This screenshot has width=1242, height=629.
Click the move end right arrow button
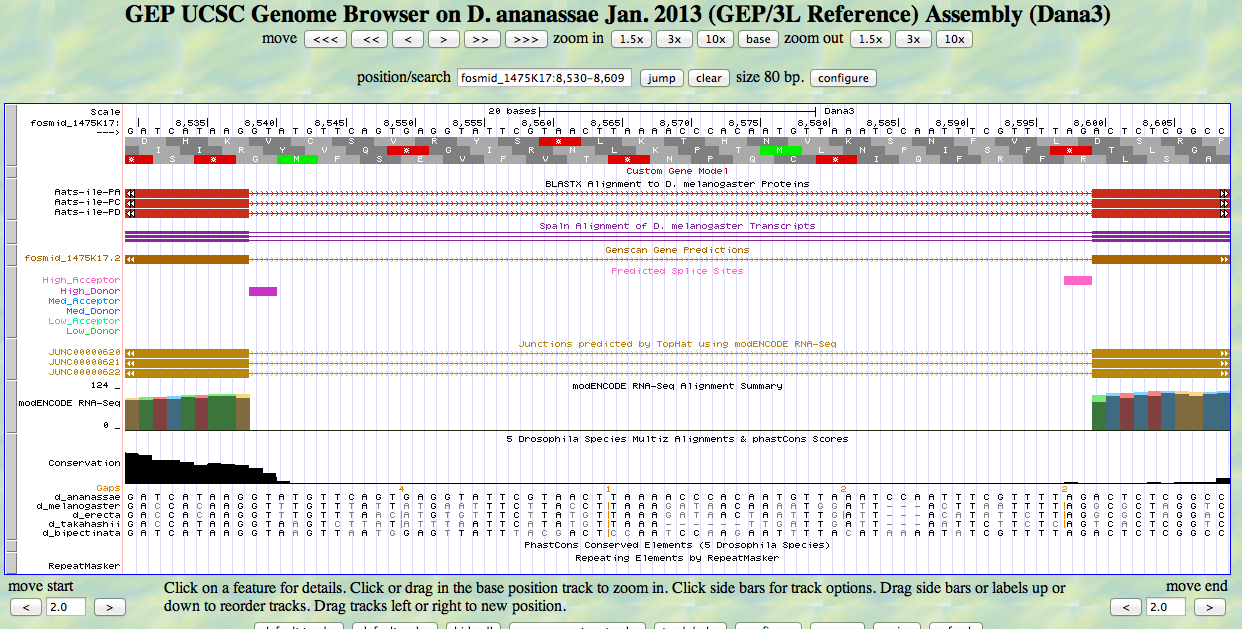click(x=1210, y=607)
